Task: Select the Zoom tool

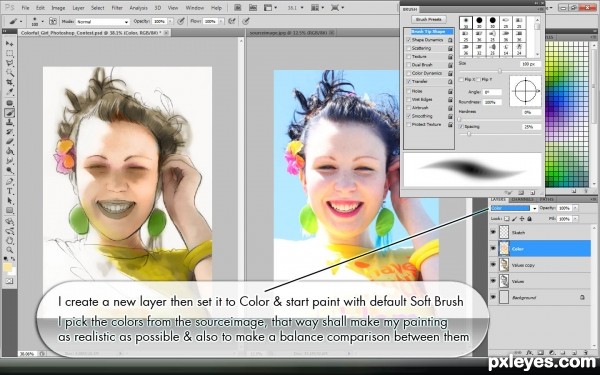Action: 10,250
